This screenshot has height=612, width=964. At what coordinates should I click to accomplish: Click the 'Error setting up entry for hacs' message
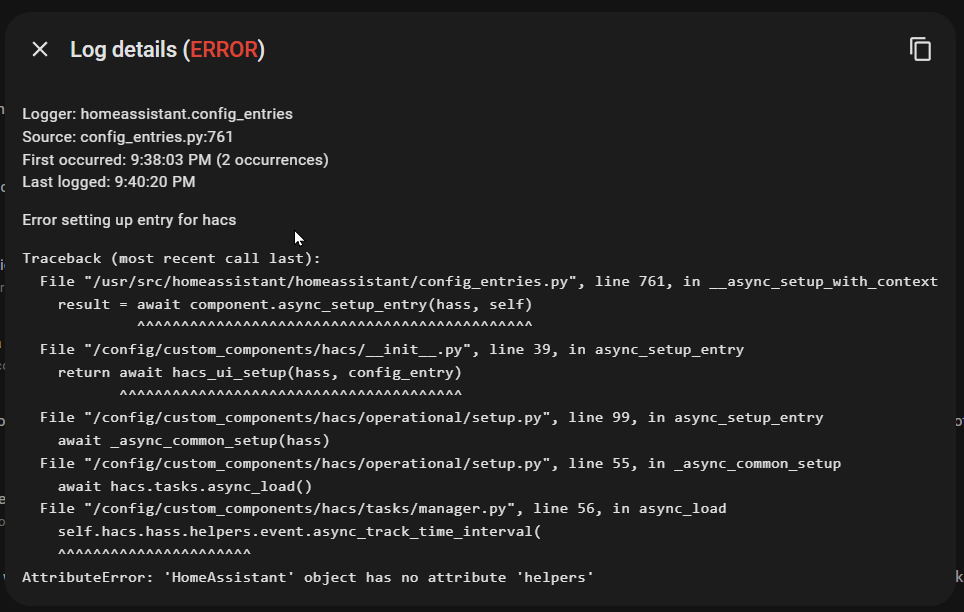point(129,220)
